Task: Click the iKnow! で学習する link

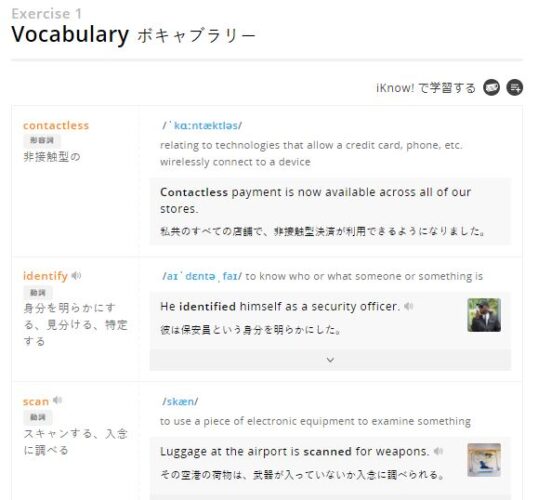Action: point(426,88)
